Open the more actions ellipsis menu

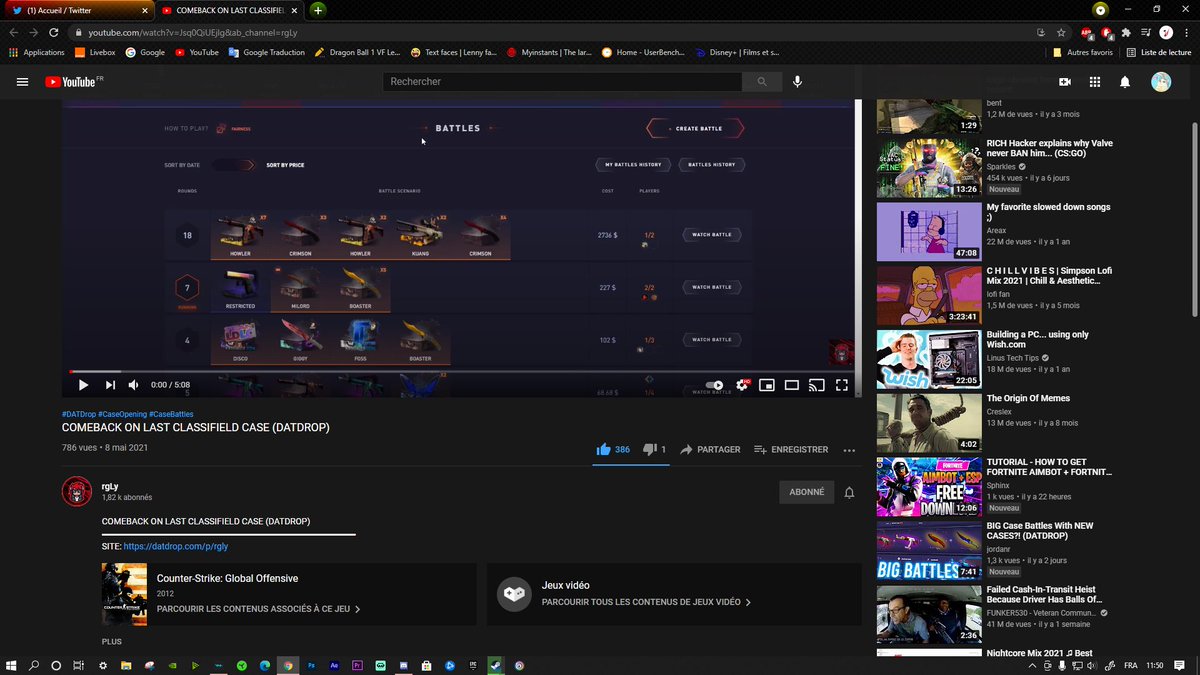(849, 451)
